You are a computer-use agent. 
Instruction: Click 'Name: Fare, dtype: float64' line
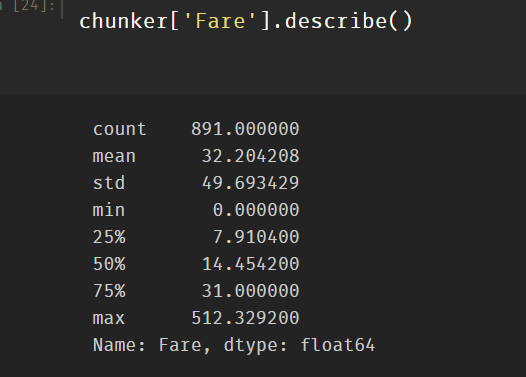[x=234, y=345]
